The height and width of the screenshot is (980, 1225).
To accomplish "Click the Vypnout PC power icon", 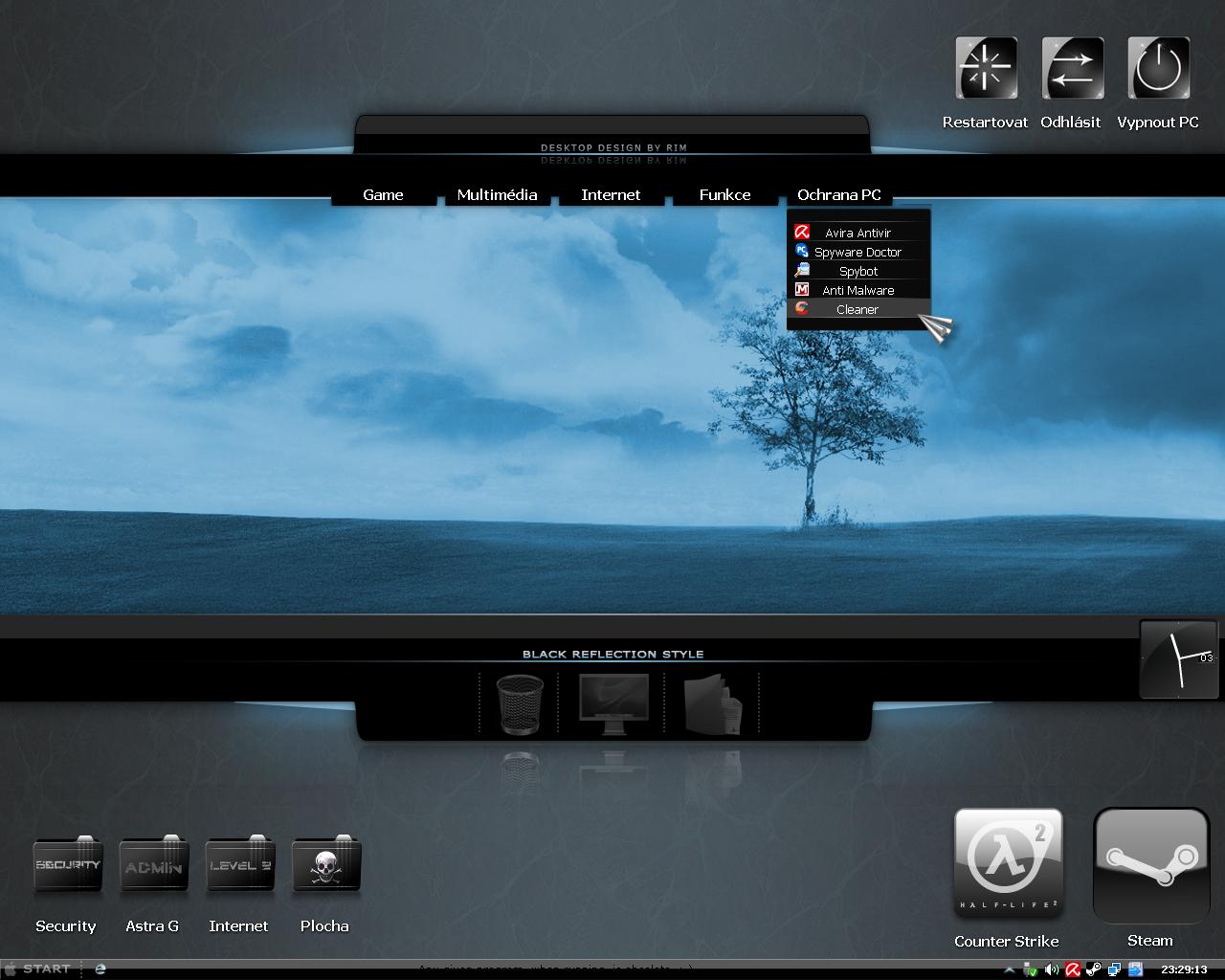I will 1158,69.
